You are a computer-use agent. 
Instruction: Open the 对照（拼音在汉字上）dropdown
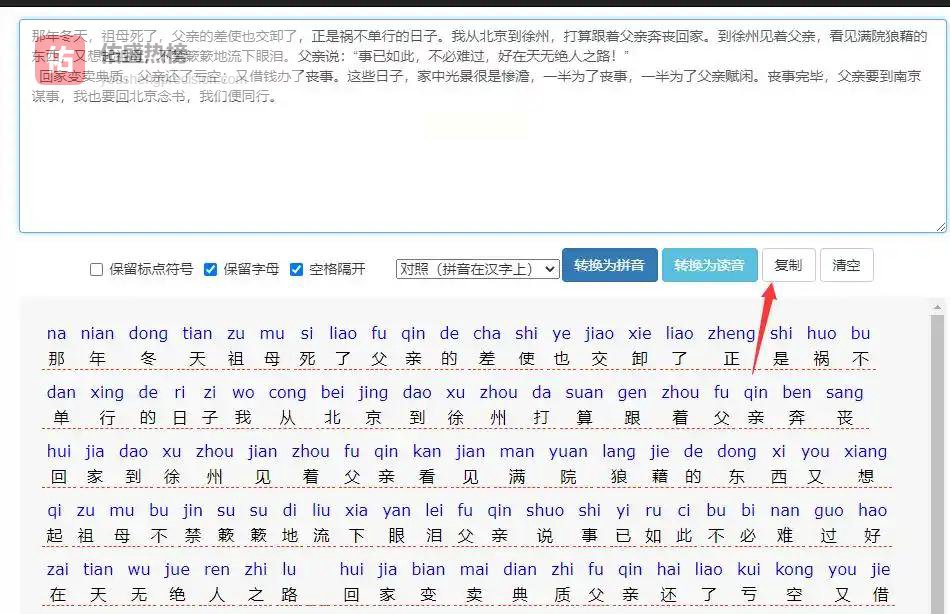click(477, 269)
